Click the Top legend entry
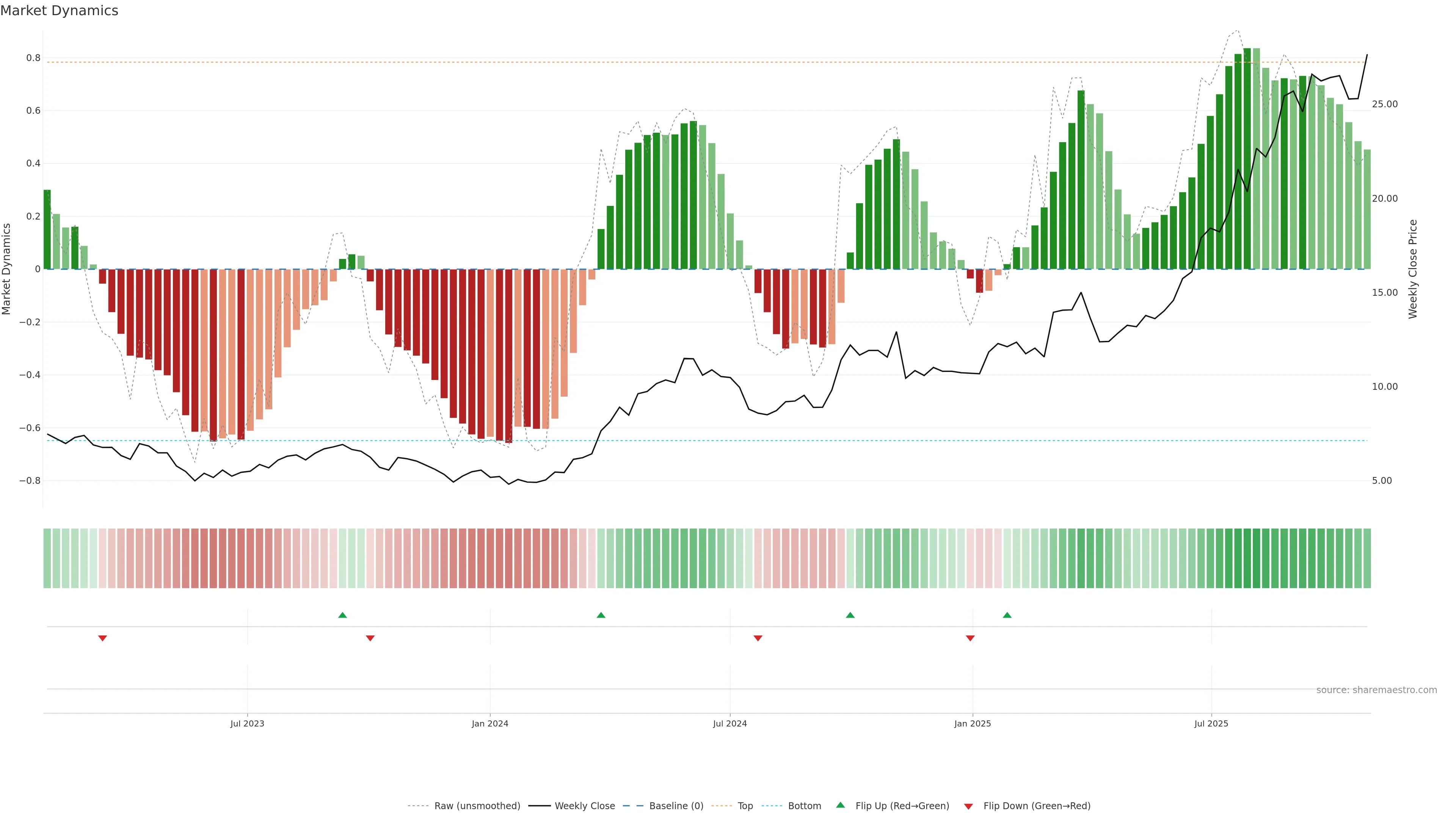This screenshot has height=819, width=1456. 745,806
